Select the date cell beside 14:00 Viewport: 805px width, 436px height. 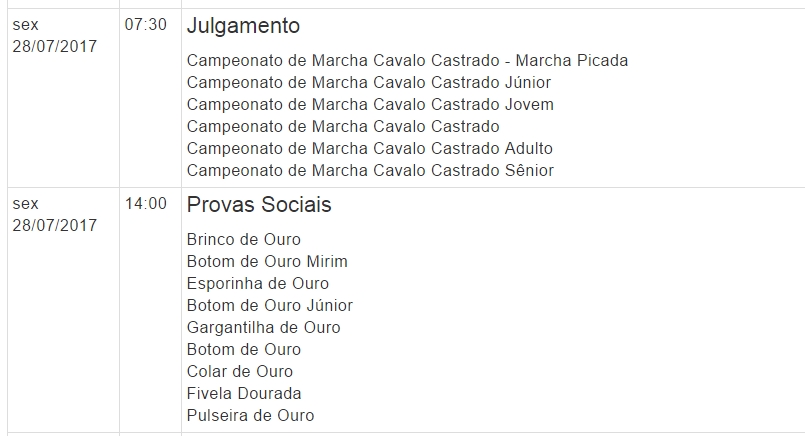[x=54, y=215]
